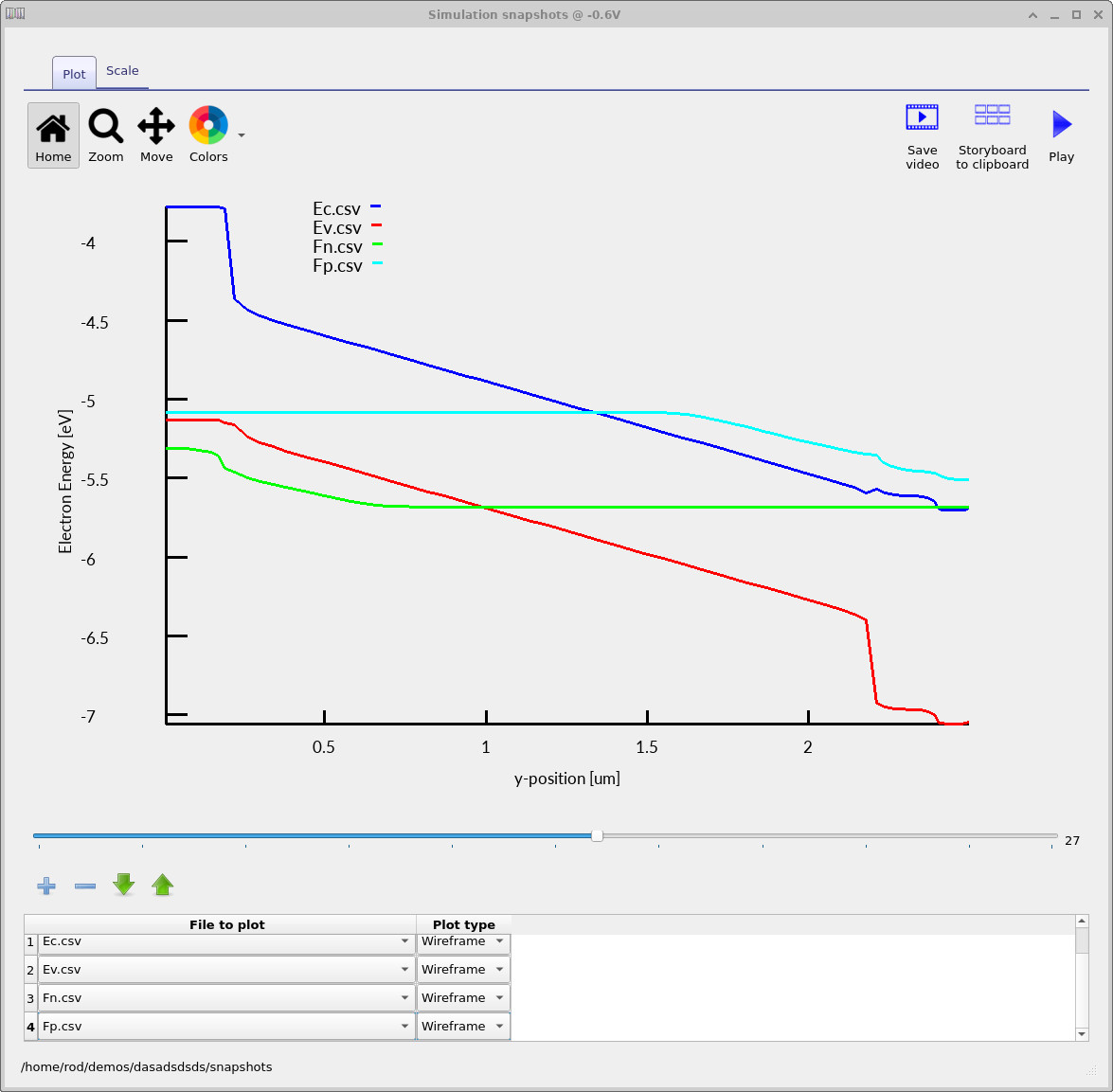1113x1092 pixels.
Task: Click the snapshot slider handle
Action: (x=597, y=836)
